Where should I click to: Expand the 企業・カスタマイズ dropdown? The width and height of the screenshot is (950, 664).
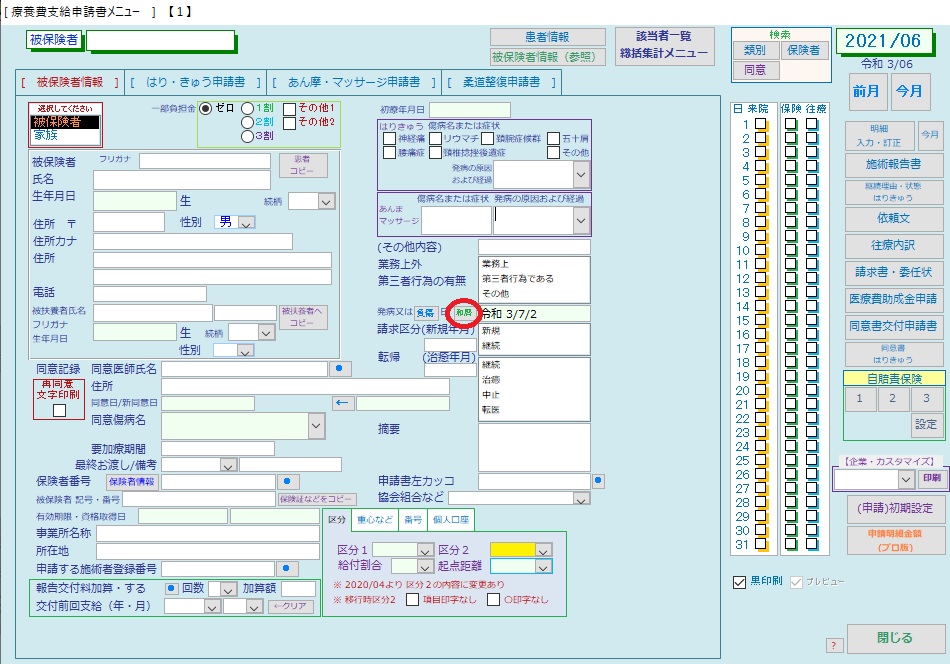click(x=906, y=479)
